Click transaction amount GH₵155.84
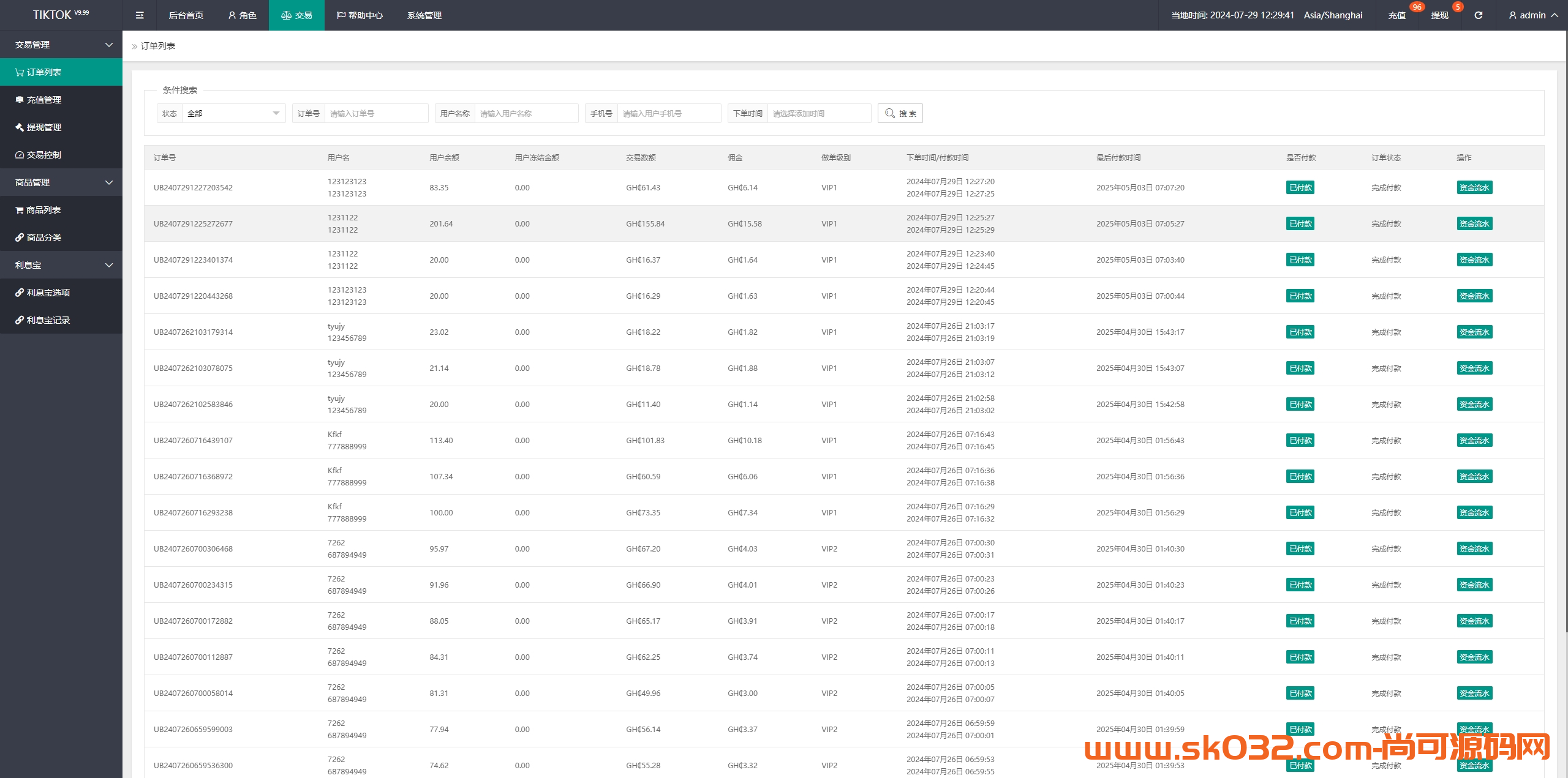The image size is (1568, 778). (645, 223)
